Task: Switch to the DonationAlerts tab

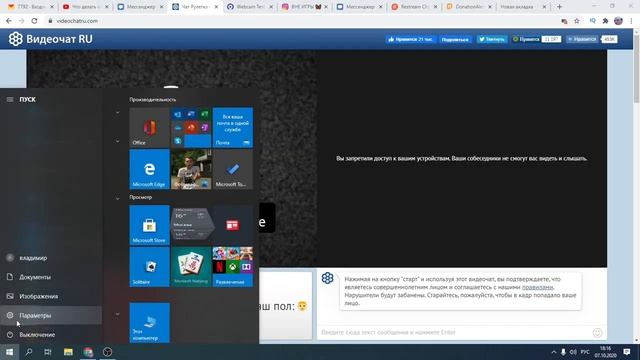Action: [469, 7]
